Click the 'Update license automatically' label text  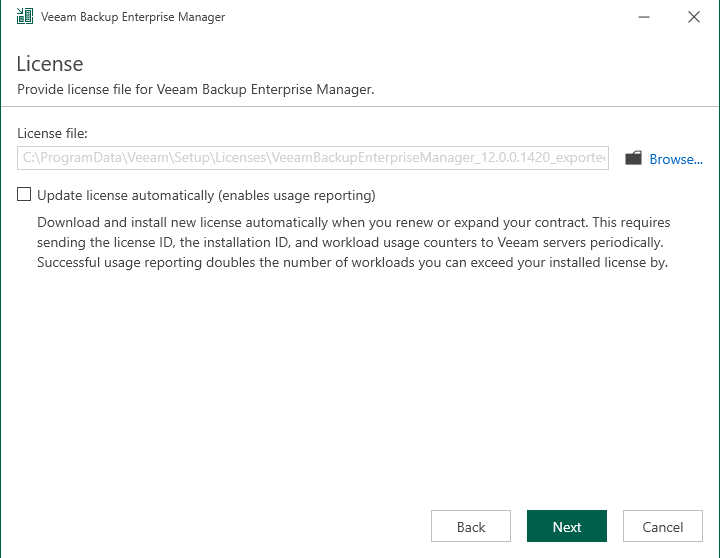[x=206, y=195]
